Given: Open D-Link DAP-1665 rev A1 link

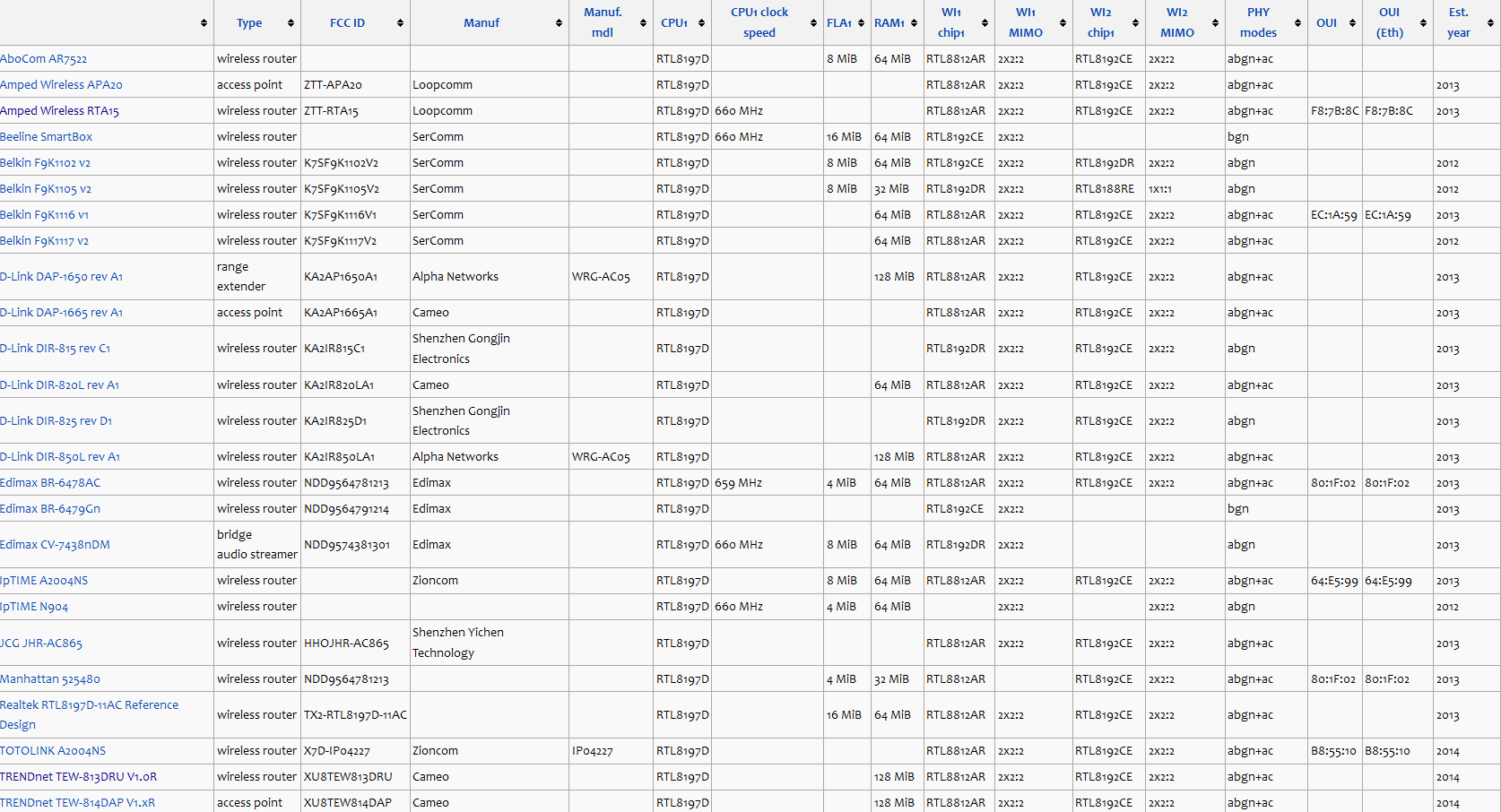Looking at the screenshot, I should (61, 313).
